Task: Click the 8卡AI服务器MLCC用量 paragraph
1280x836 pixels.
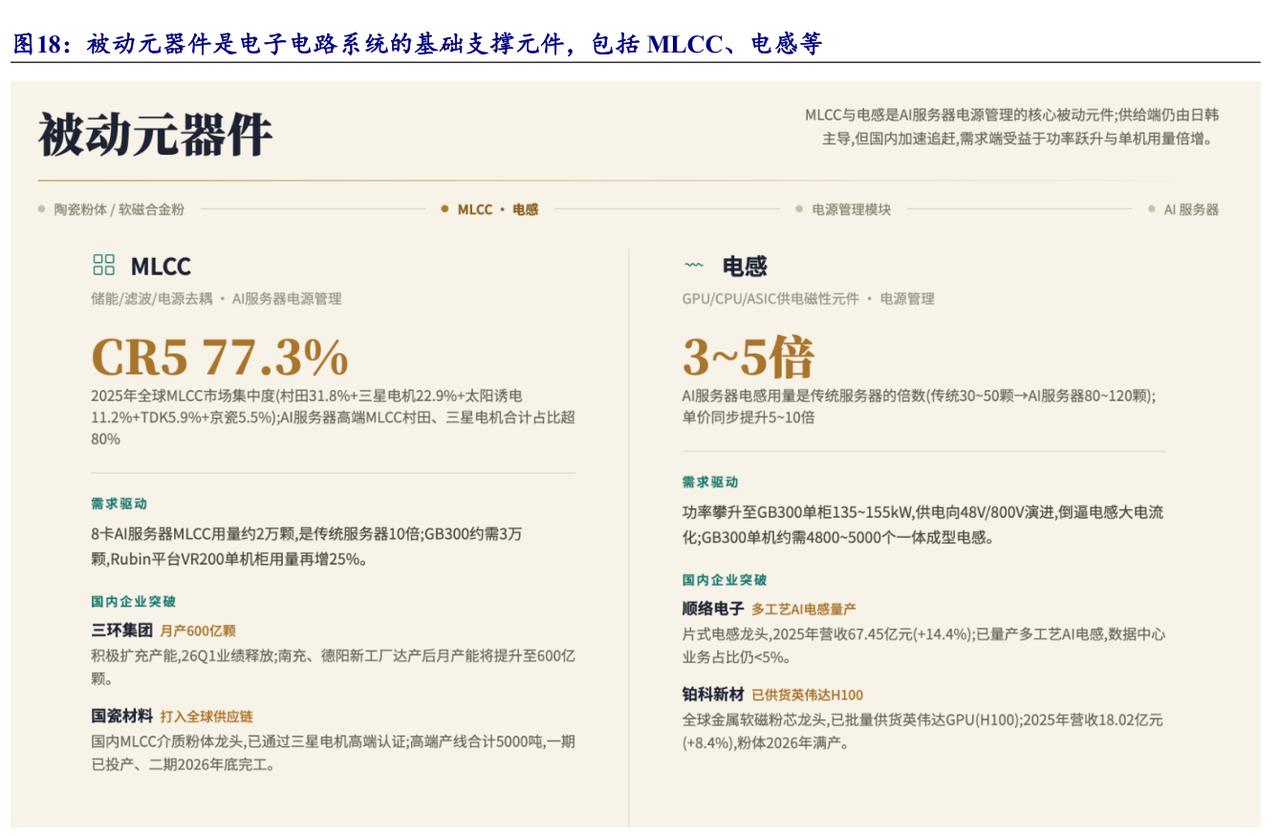Action: click(x=306, y=546)
